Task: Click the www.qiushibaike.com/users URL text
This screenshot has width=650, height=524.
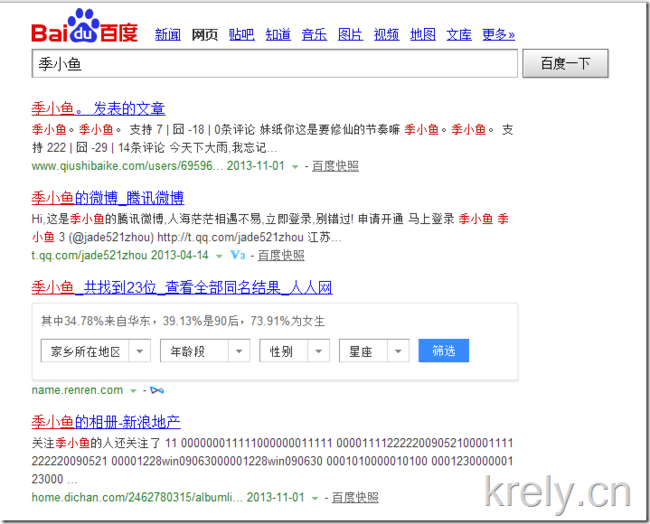Action: coord(128,166)
